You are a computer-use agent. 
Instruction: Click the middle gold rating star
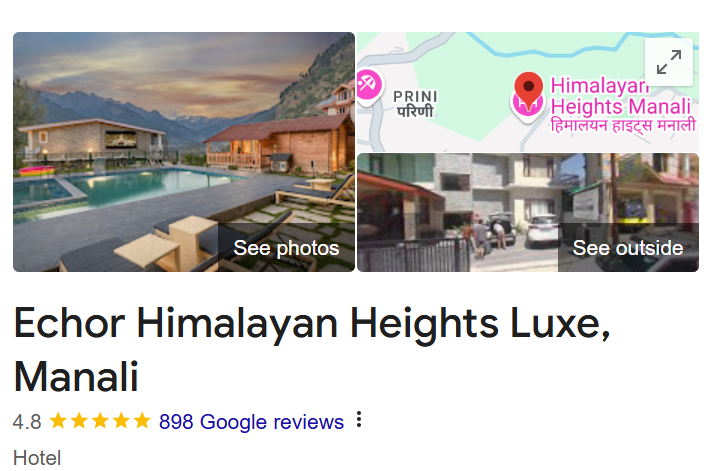(x=100, y=420)
